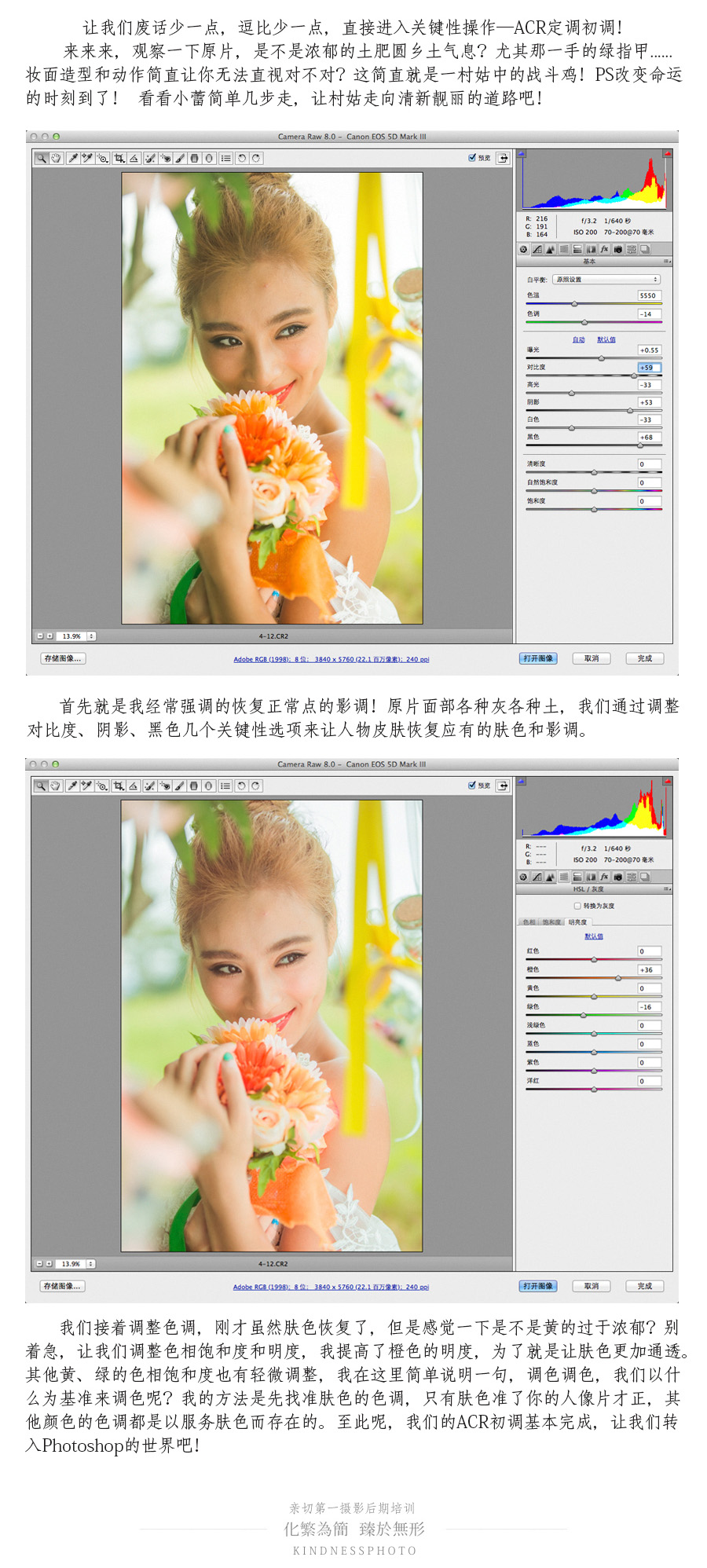Pick White Balance eyedropper in Basic-panel window
This screenshot has height=1568, width=707.
(x=73, y=158)
